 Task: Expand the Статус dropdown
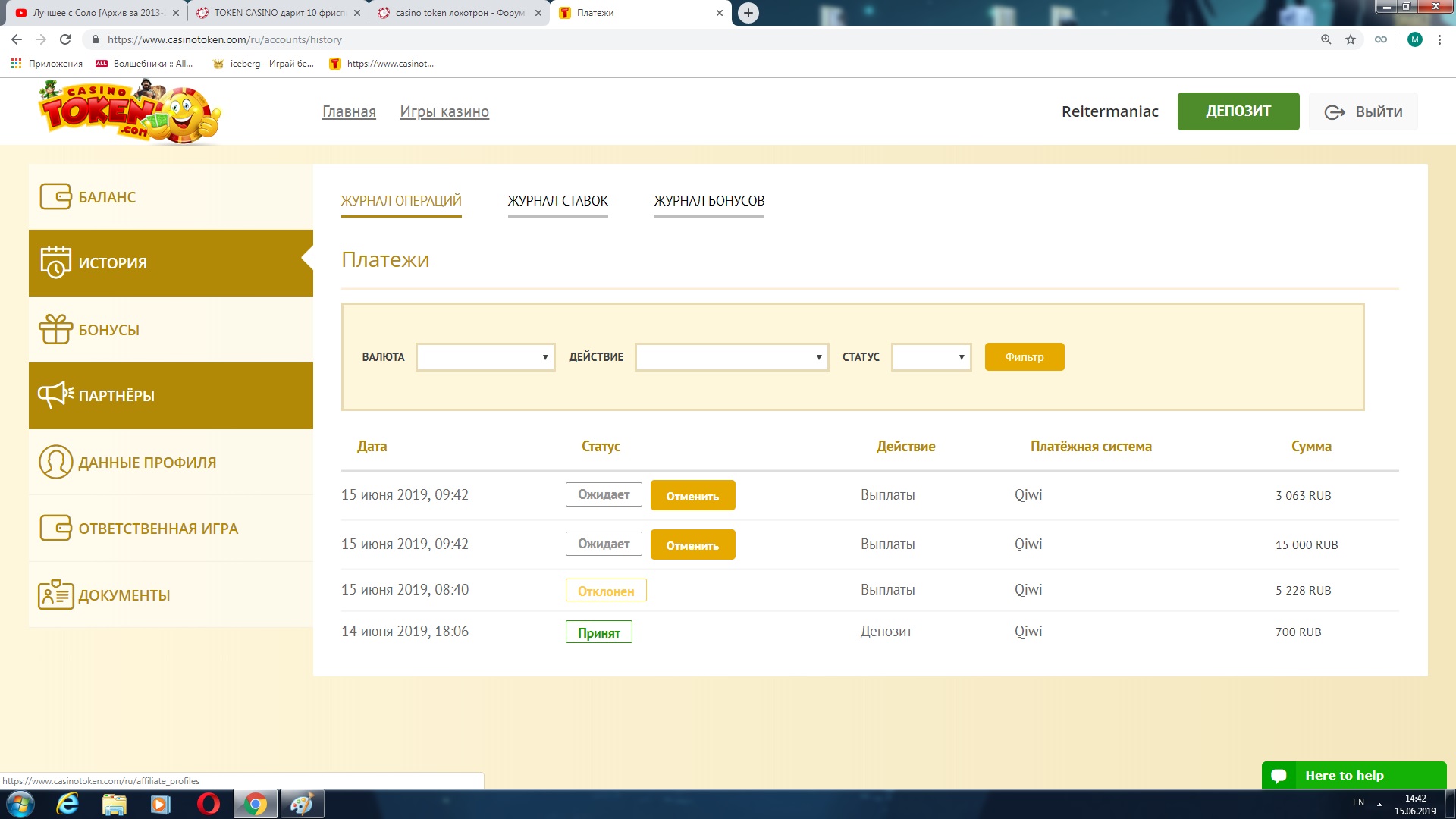click(x=931, y=357)
